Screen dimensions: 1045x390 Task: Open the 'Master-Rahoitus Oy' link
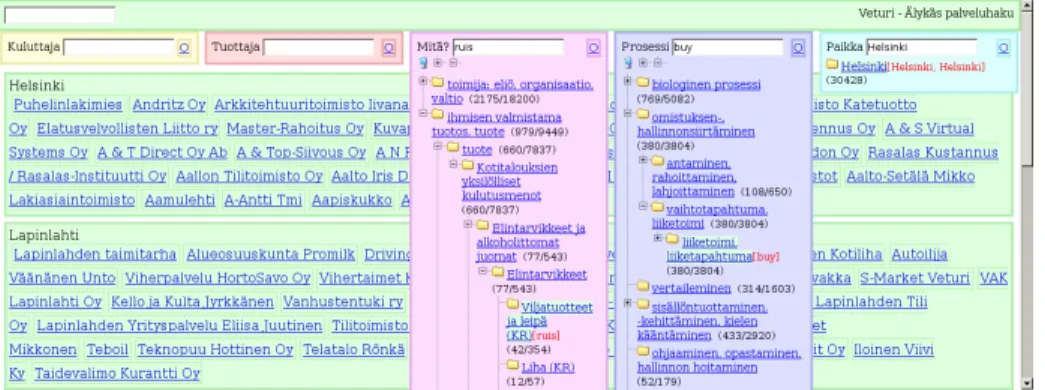295,128
